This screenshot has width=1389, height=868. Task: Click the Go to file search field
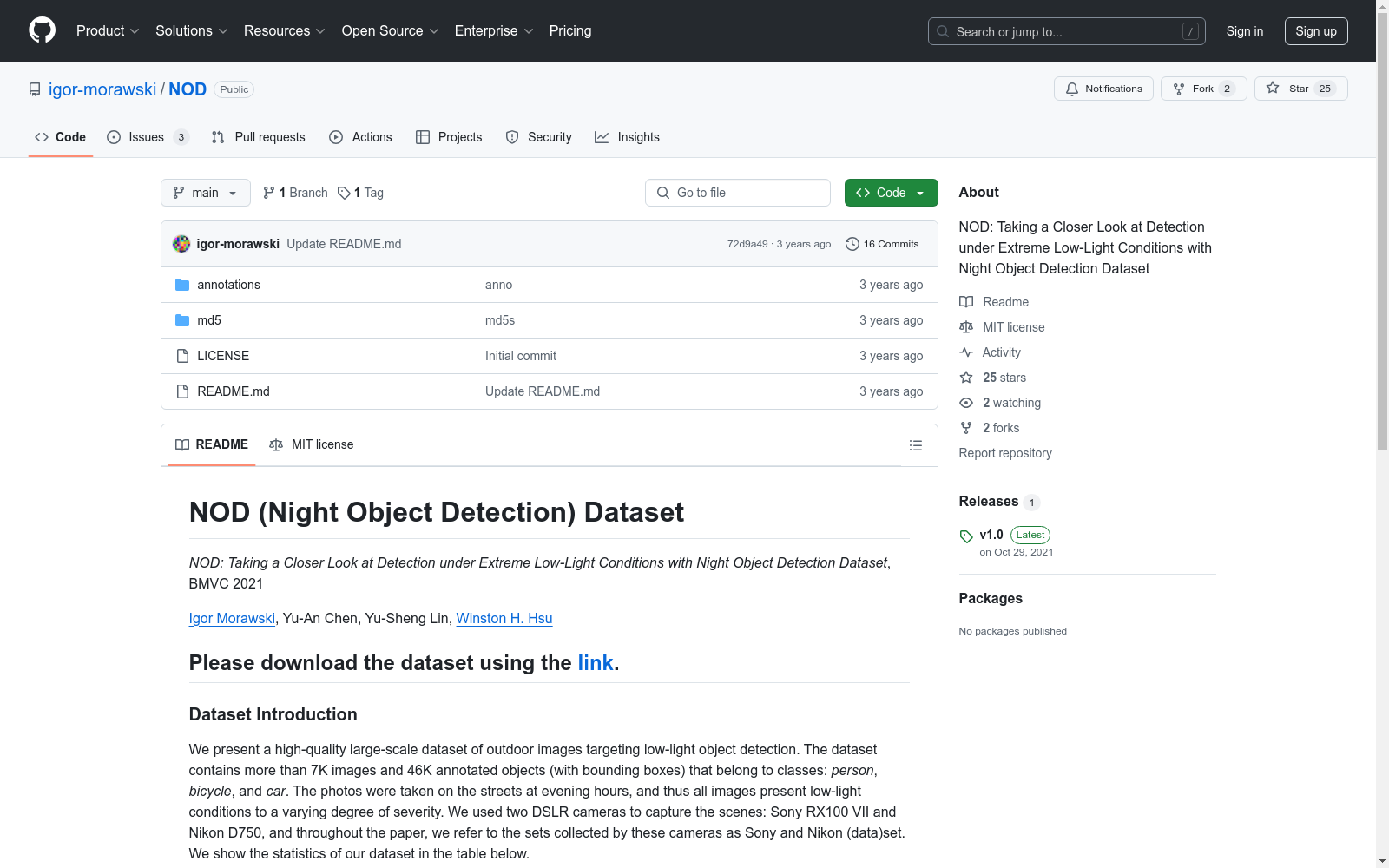pos(737,193)
